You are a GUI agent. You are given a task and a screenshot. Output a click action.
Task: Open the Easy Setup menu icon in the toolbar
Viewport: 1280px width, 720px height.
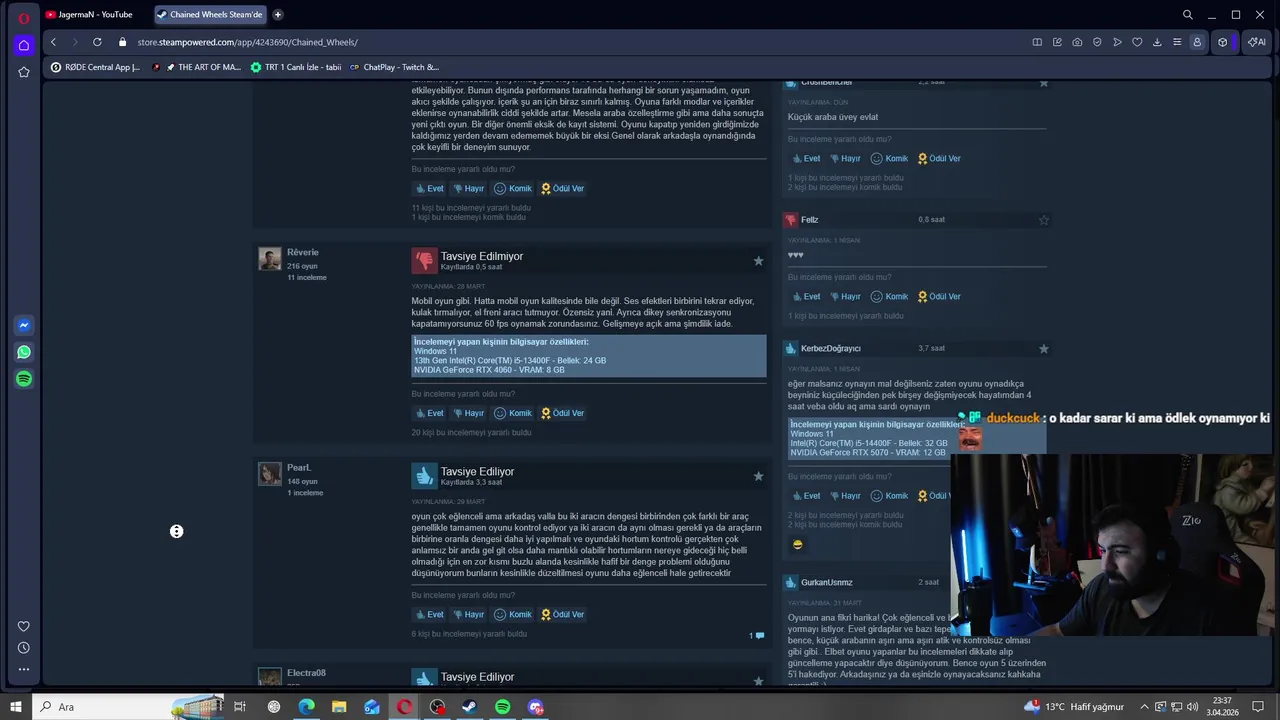coord(1177,42)
